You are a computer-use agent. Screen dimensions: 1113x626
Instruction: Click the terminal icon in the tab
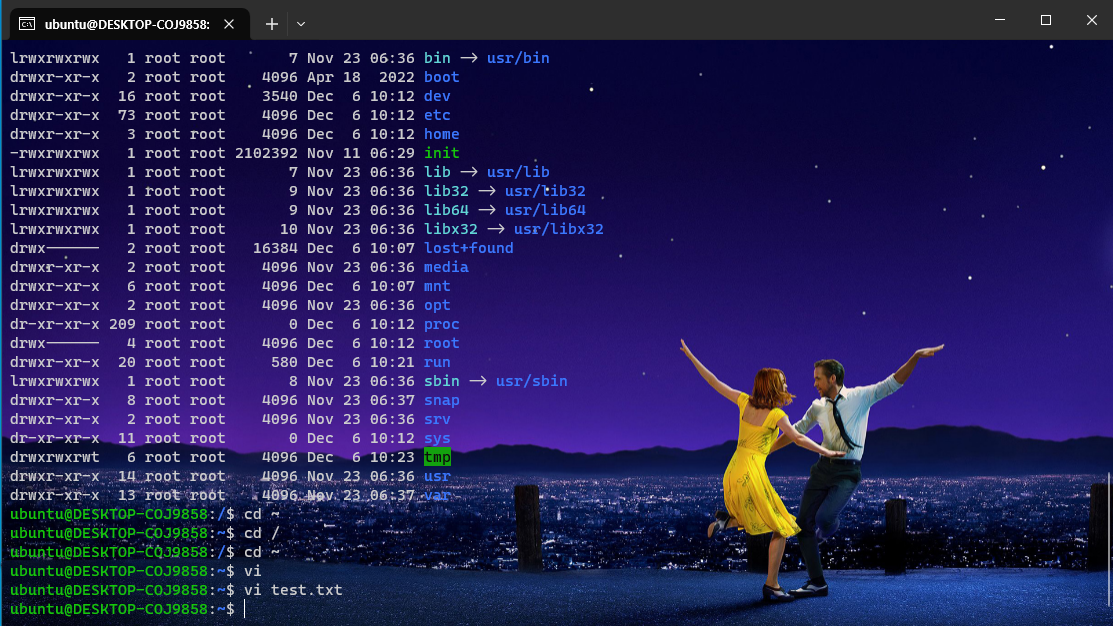27,24
